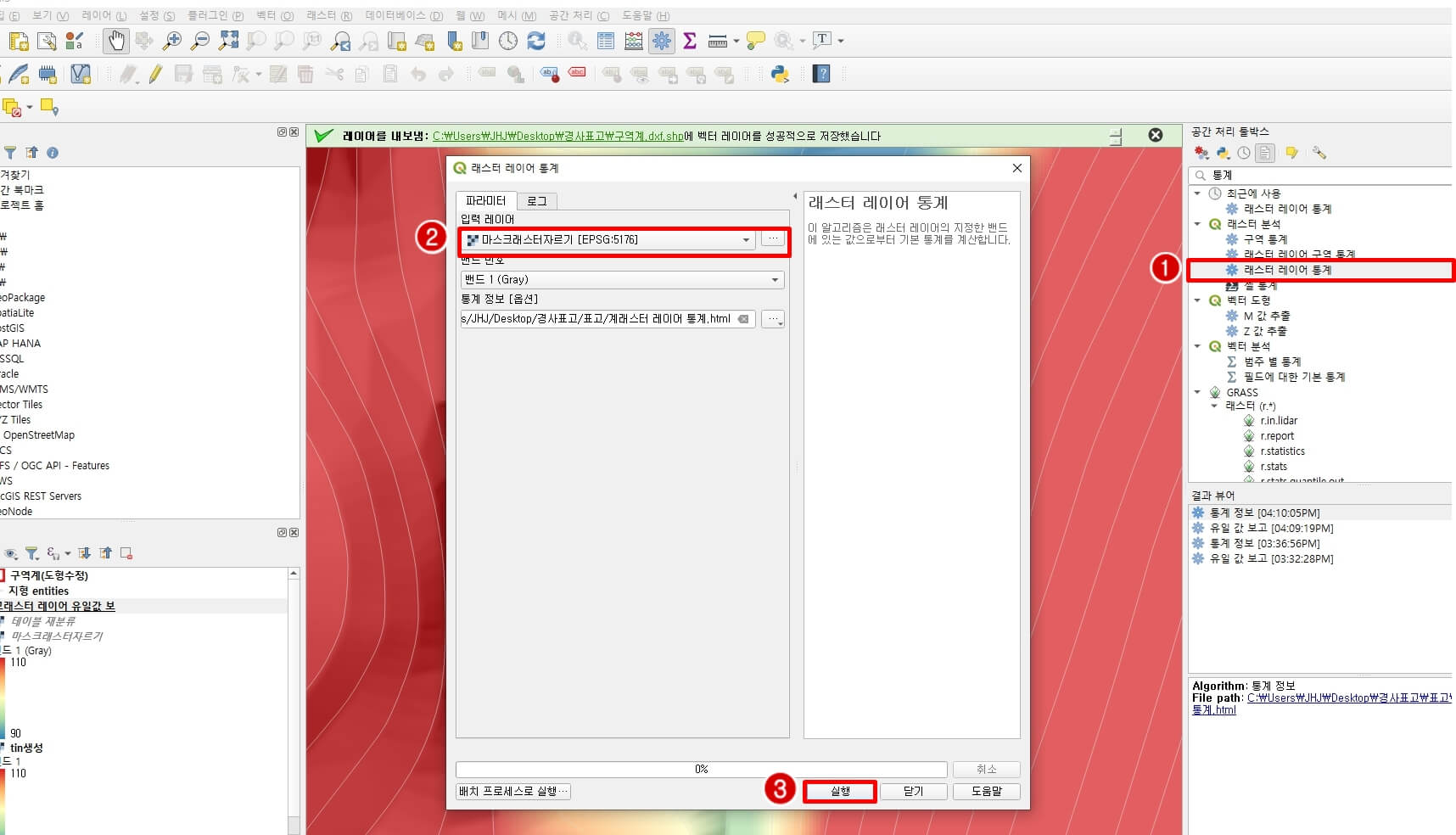
Task: Click the 0% progress bar in dialog
Action: click(x=701, y=769)
